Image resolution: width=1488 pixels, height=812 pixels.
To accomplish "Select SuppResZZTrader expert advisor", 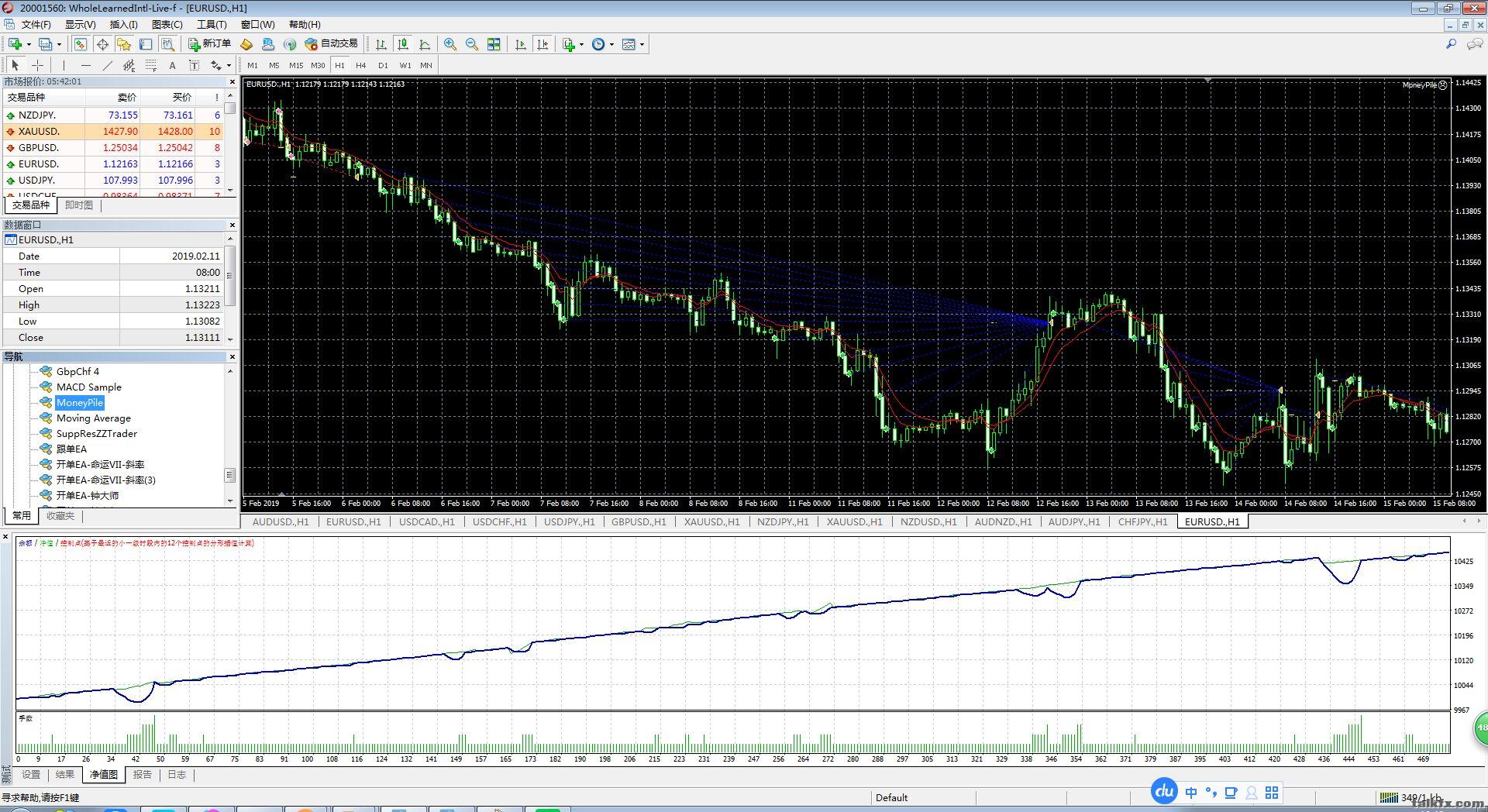I will pos(96,433).
